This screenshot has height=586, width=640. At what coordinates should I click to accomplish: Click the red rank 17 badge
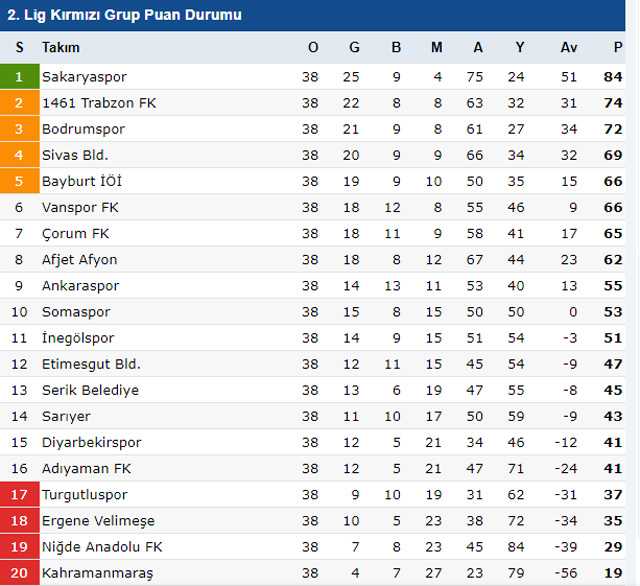coord(18,495)
